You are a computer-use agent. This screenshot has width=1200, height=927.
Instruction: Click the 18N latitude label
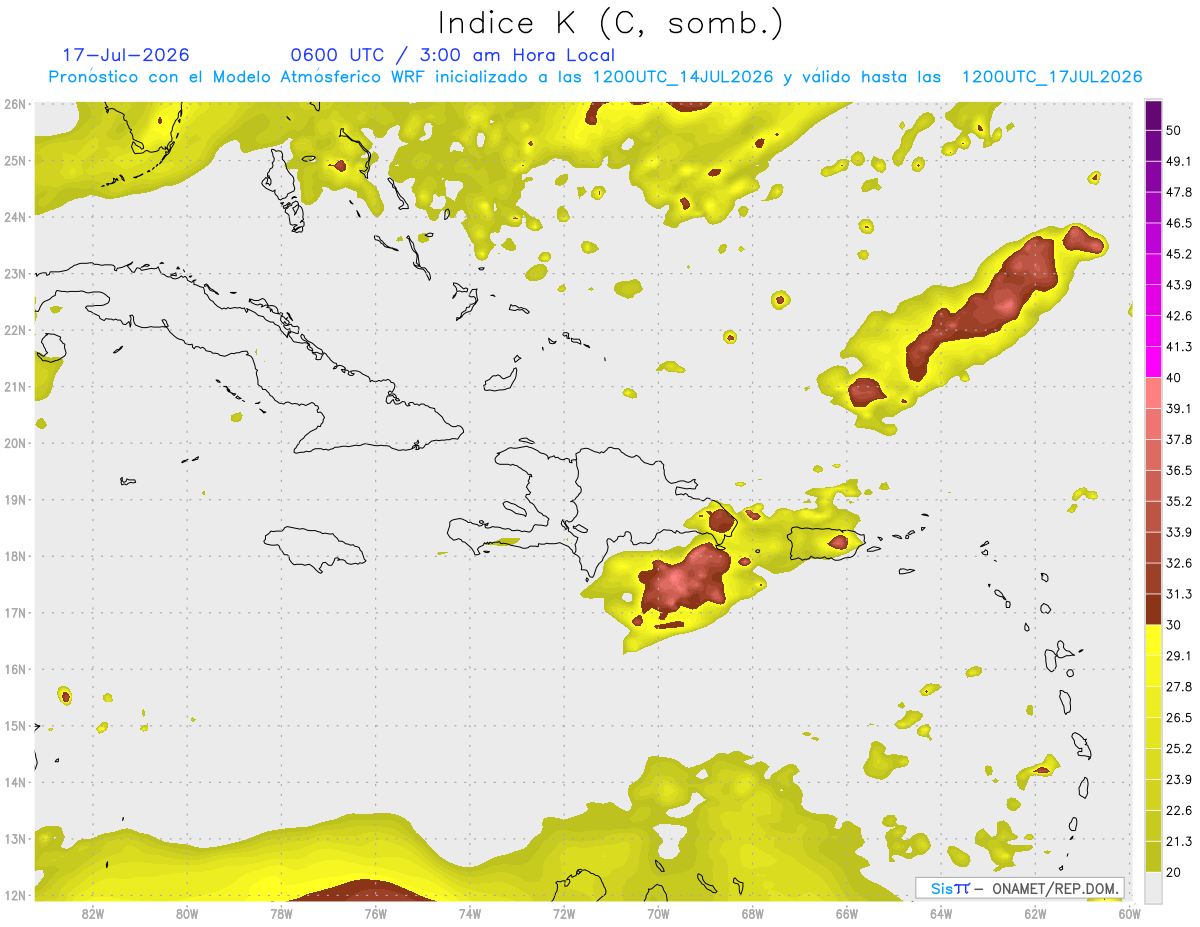click(15, 556)
